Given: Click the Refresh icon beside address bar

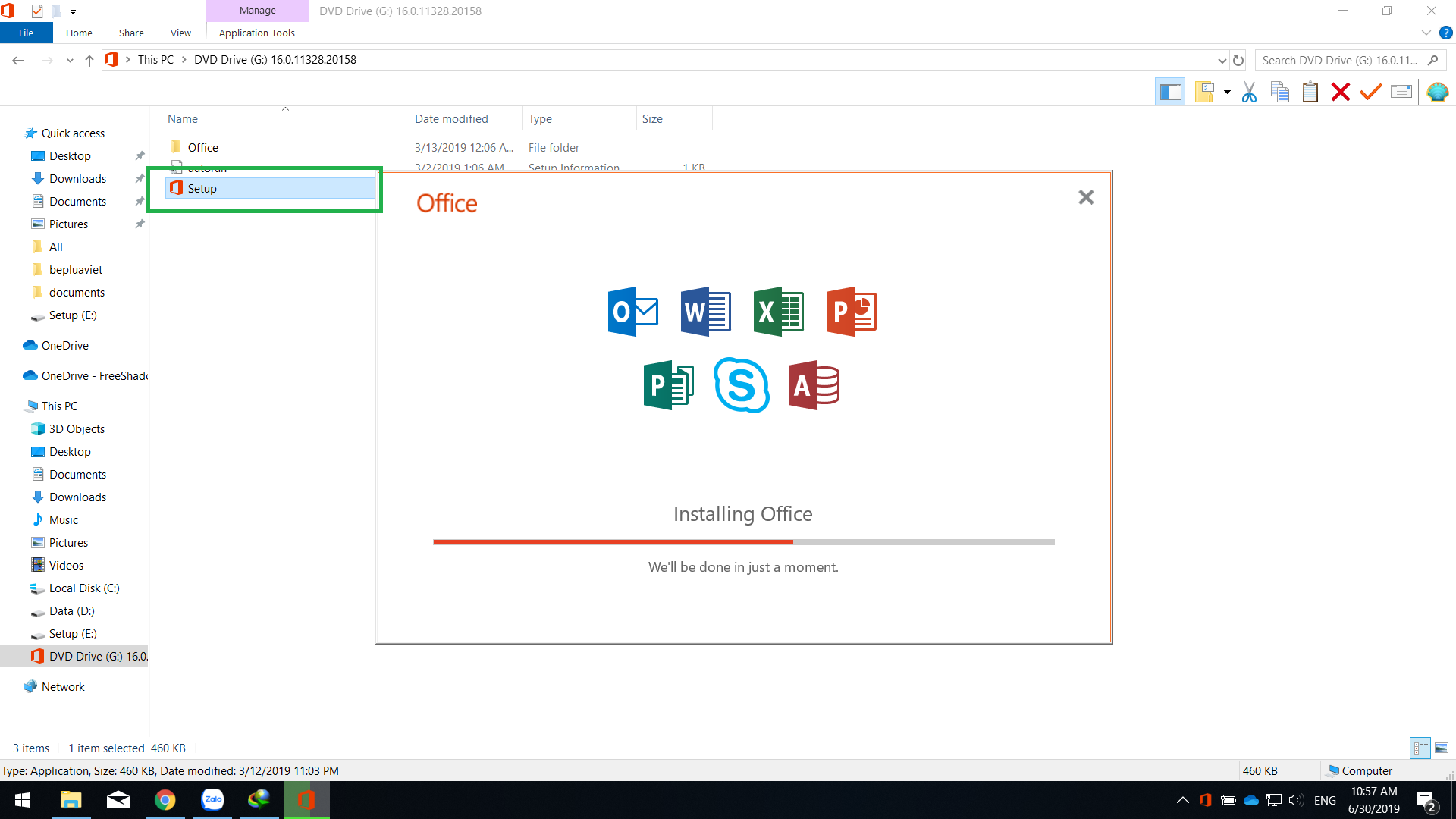Looking at the screenshot, I should point(1238,61).
